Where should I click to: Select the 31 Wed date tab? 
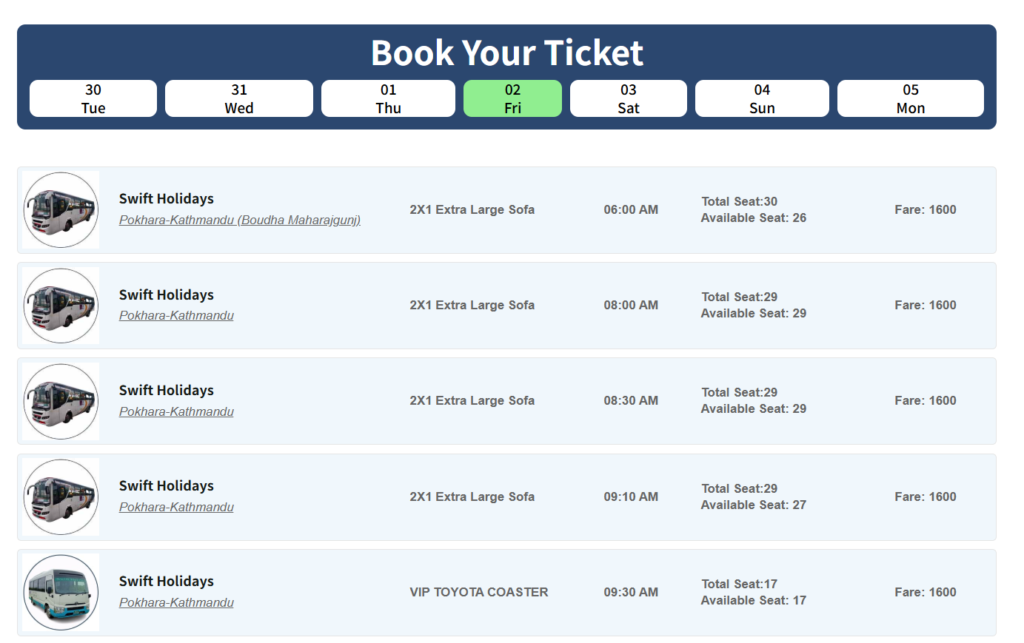click(239, 99)
